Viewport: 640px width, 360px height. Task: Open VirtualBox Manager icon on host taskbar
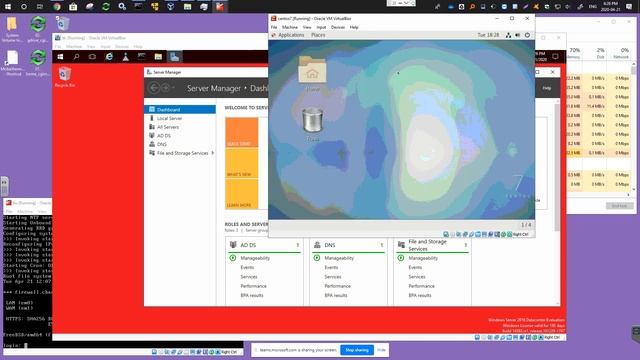171,7
